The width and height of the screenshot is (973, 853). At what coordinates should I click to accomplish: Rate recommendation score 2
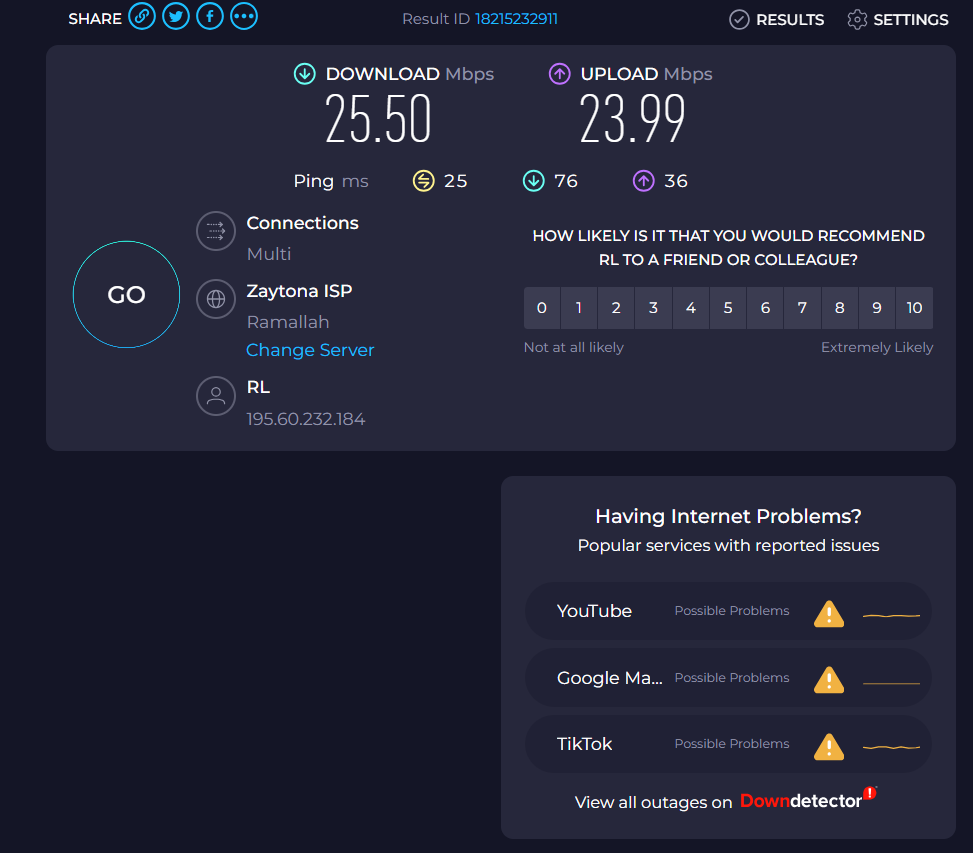(x=616, y=308)
